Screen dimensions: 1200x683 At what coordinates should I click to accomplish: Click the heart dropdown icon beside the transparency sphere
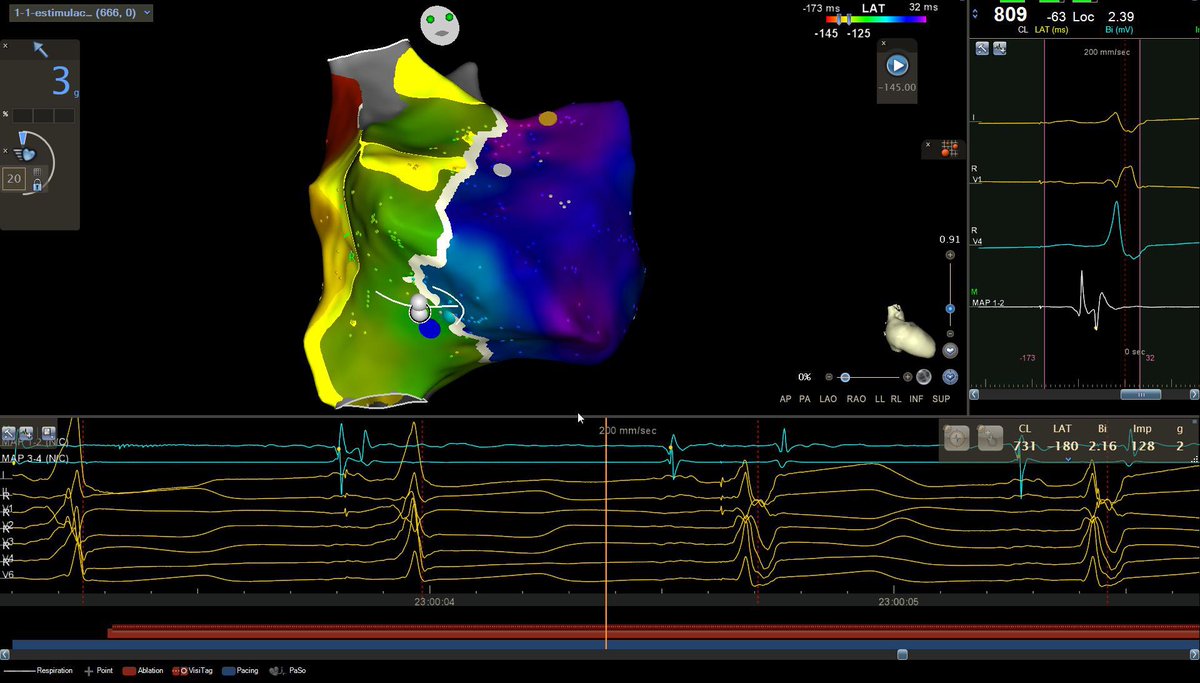(x=950, y=377)
